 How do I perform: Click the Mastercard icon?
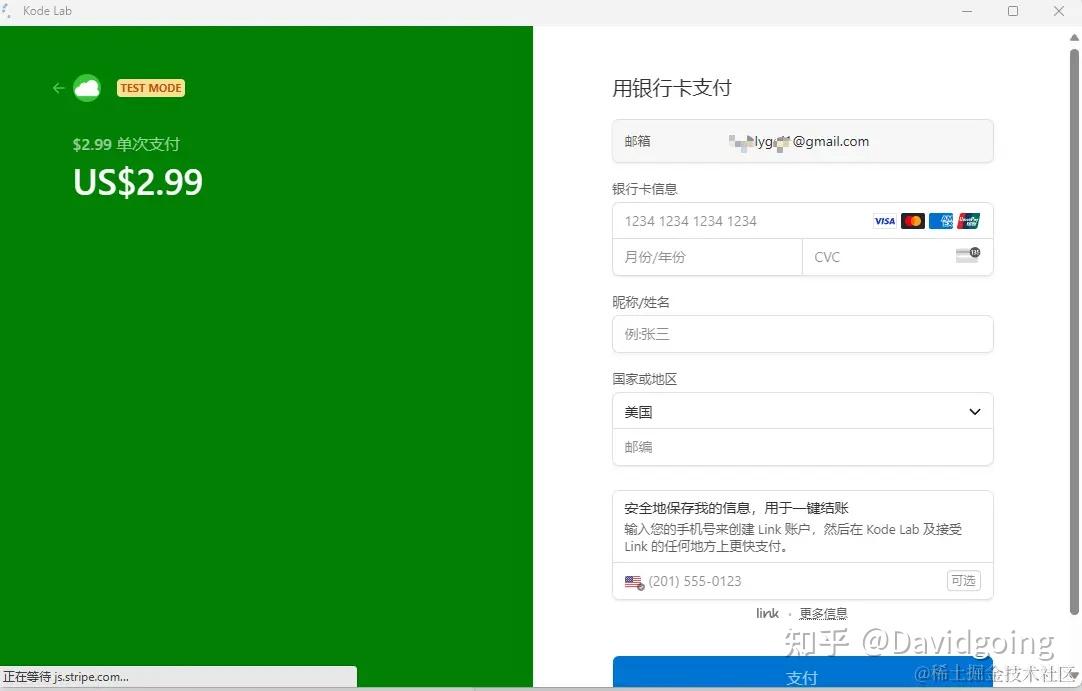tap(912, 221)
